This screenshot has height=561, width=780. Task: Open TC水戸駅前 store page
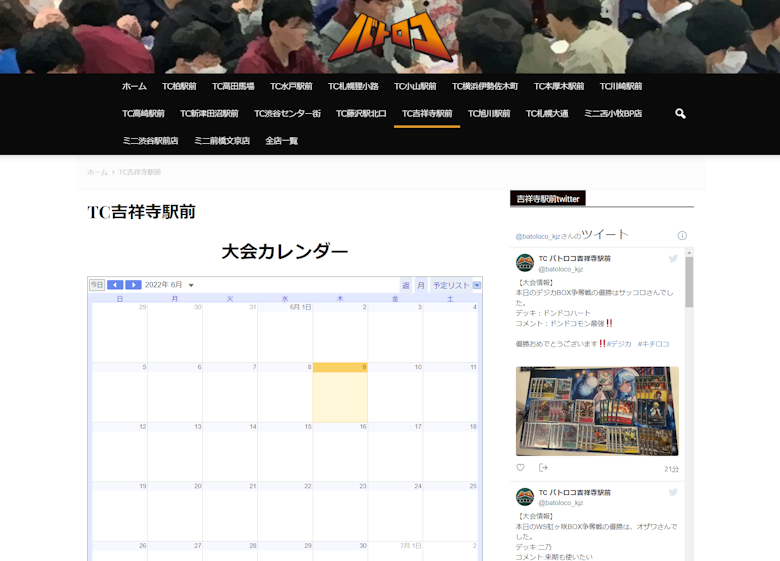291,87
